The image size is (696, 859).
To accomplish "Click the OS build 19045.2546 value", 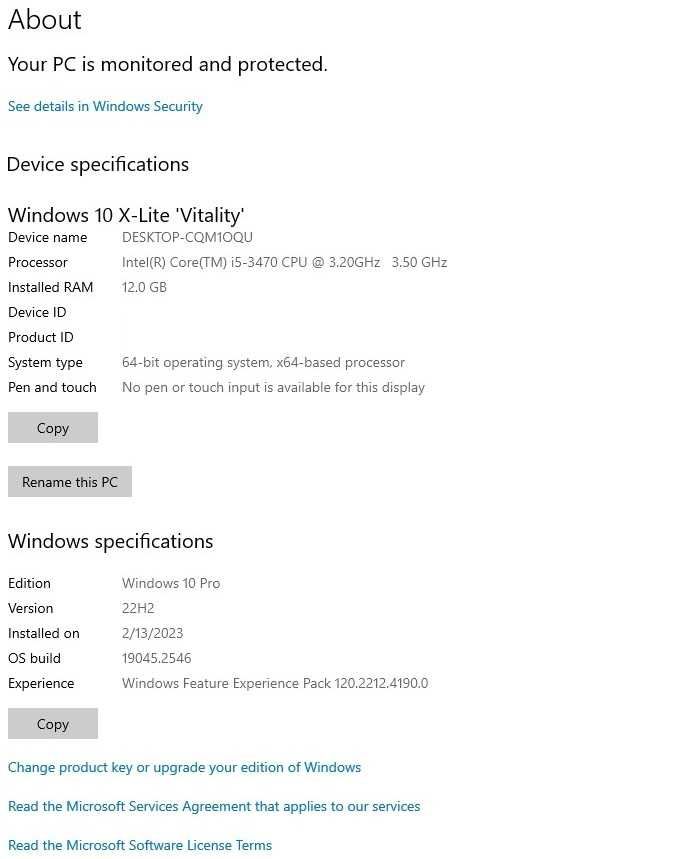I will (x=157, y=658).
